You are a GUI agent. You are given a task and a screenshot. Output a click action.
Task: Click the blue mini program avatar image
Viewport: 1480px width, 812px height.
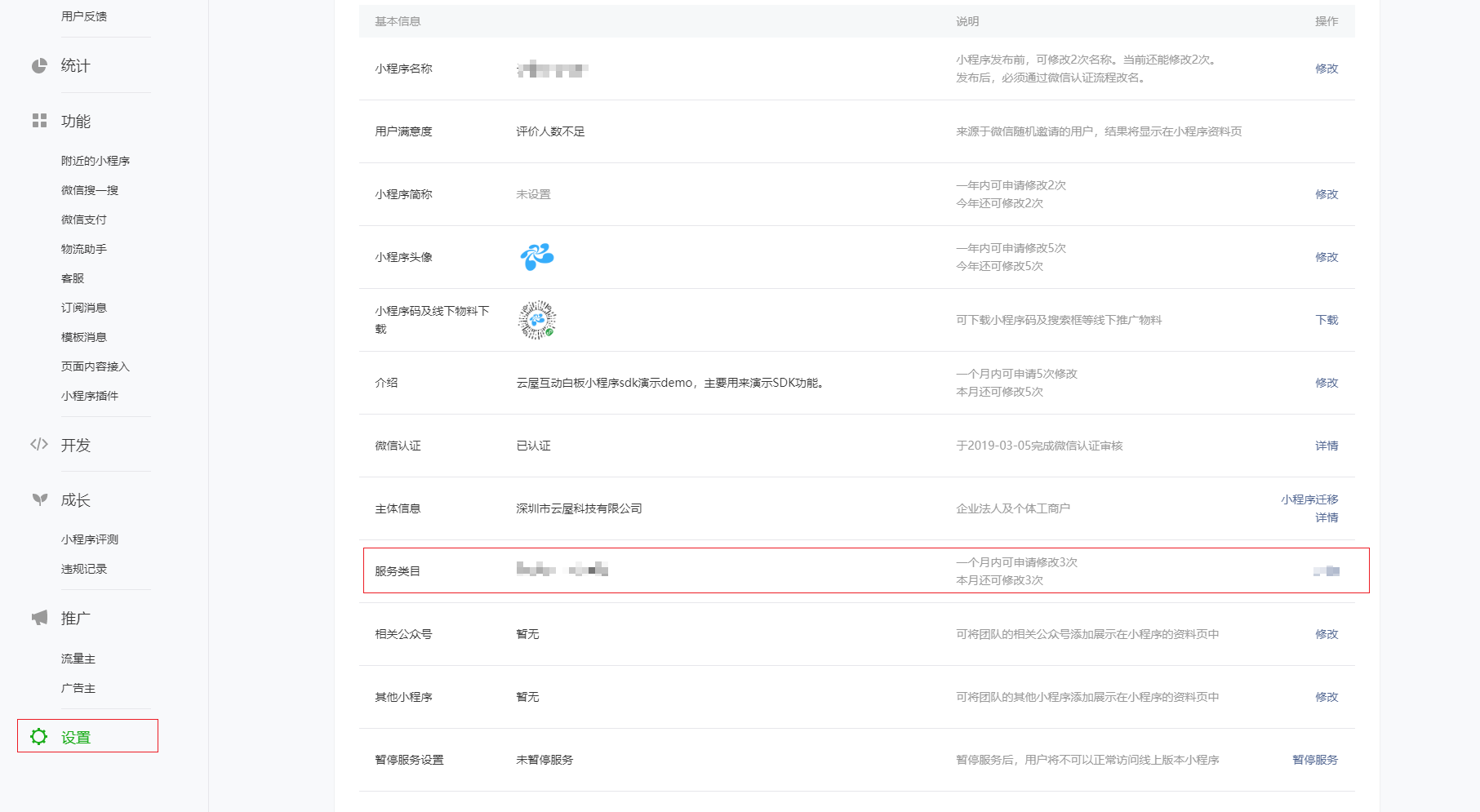[x=537, y=257]
